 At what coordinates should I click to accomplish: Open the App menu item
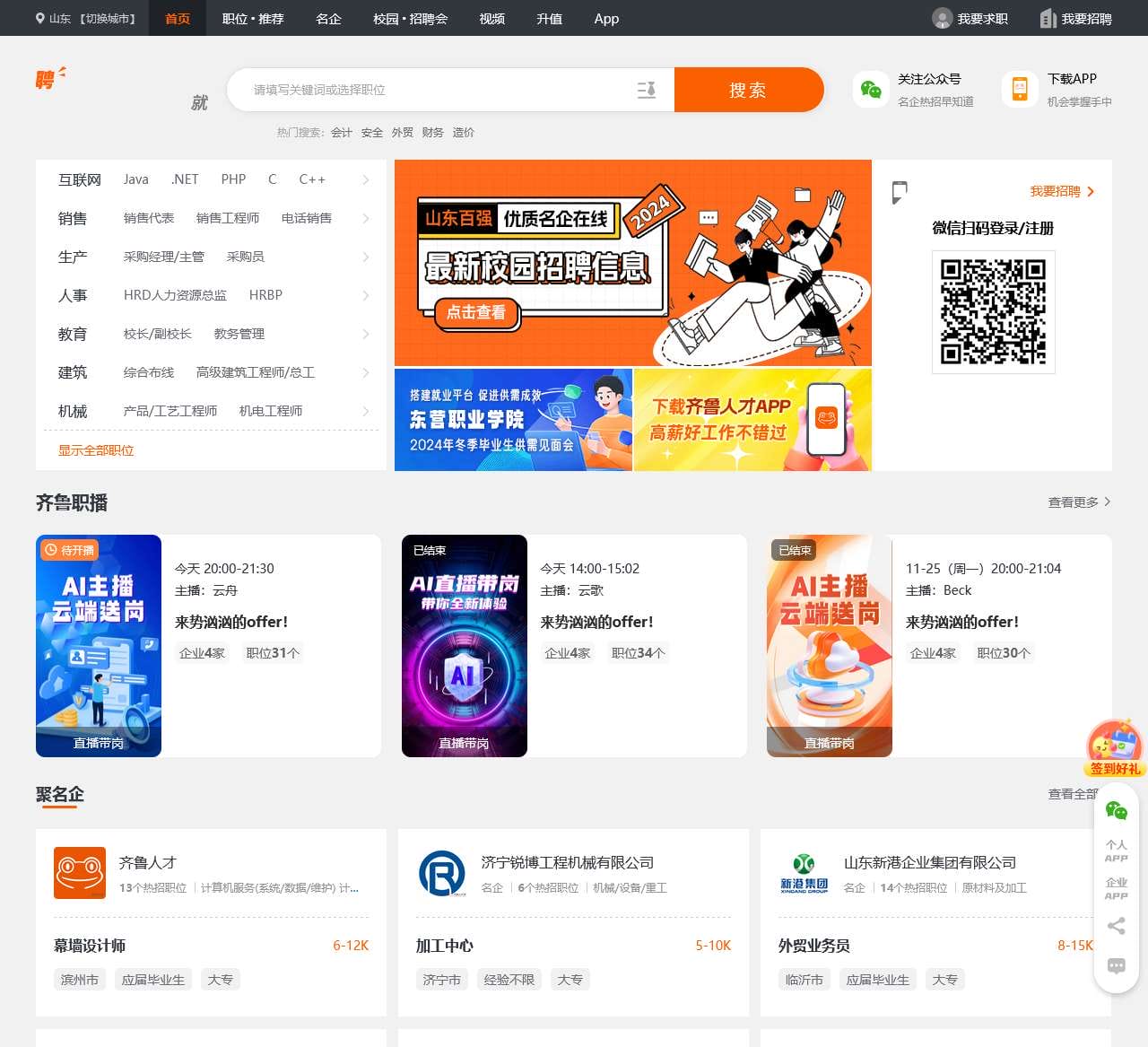coord(606,18)
